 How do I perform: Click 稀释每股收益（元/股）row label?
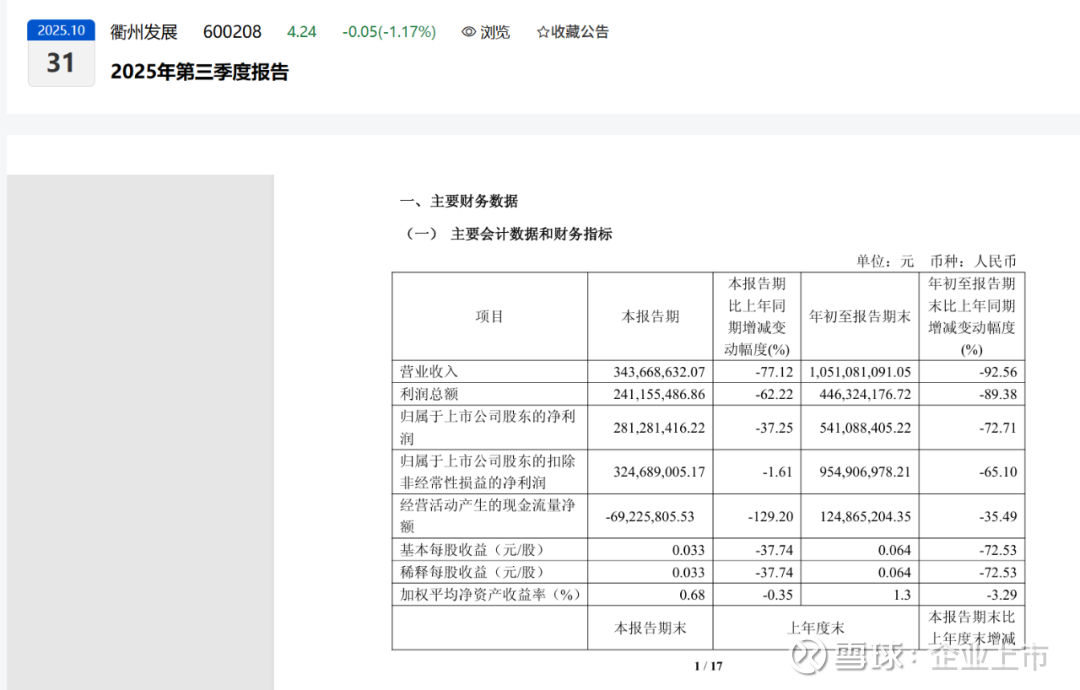point(472,572)
